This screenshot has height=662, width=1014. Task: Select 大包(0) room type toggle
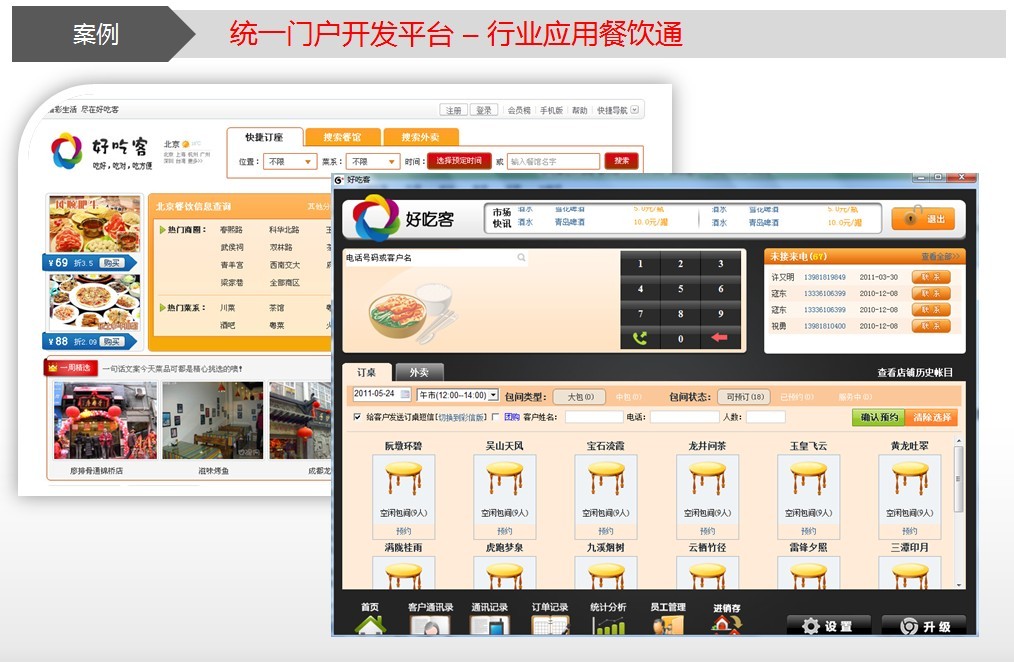tap(580, 397)
